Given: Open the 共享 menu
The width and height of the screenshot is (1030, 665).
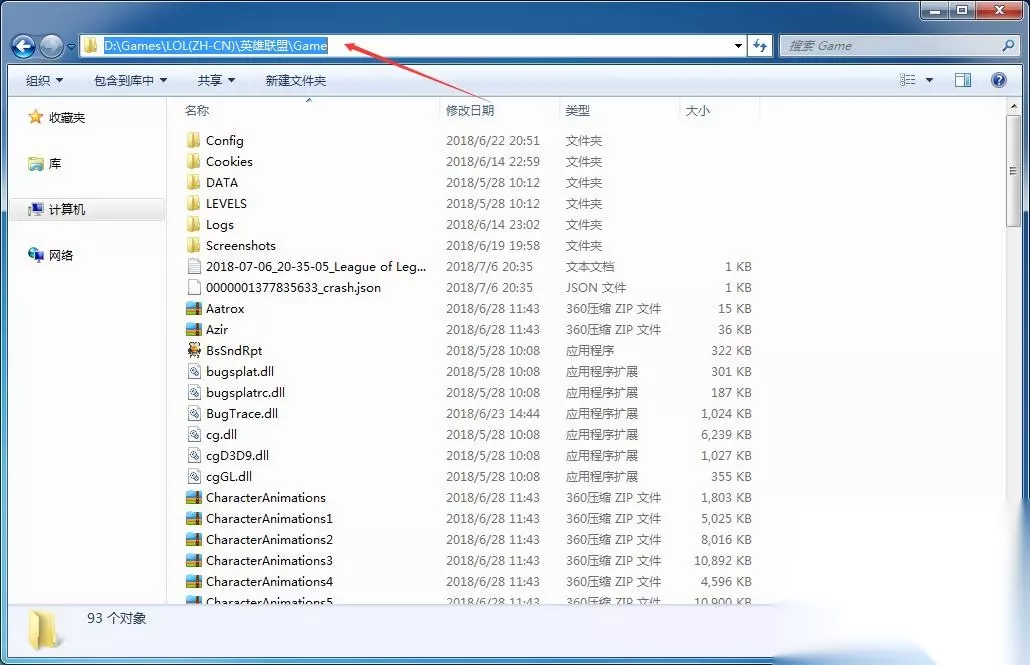Looking at the screenshot, I should [x=216, y=80].
